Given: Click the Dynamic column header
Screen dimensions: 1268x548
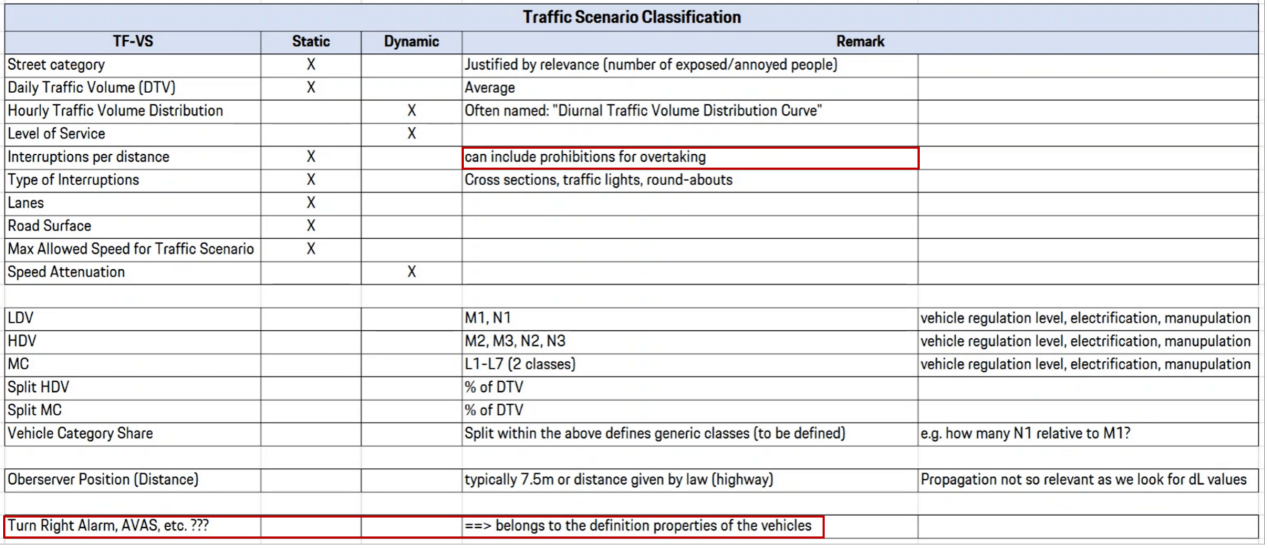Looking at the screenshot, I should [411, 42].
